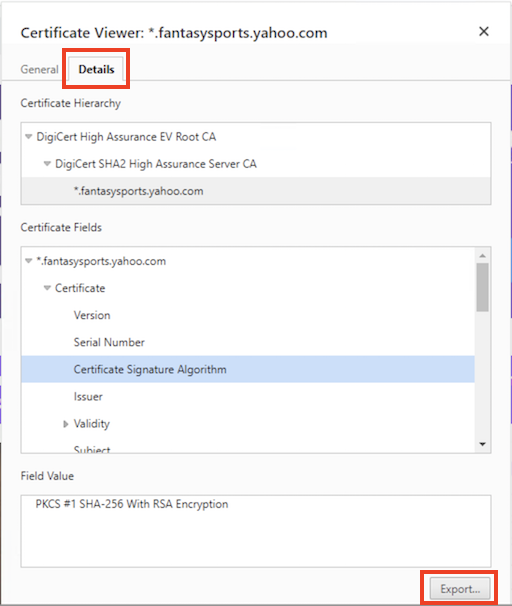Click the scroll down arrow in Certificate Fields
This screenshot has height=606, width=512.
pyautogui.click(x=482, y=444)
